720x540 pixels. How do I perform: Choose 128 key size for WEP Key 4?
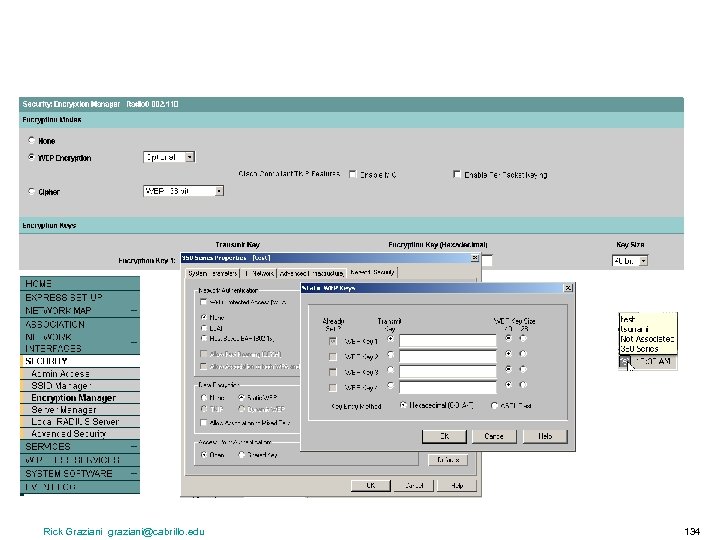[523, 385]
